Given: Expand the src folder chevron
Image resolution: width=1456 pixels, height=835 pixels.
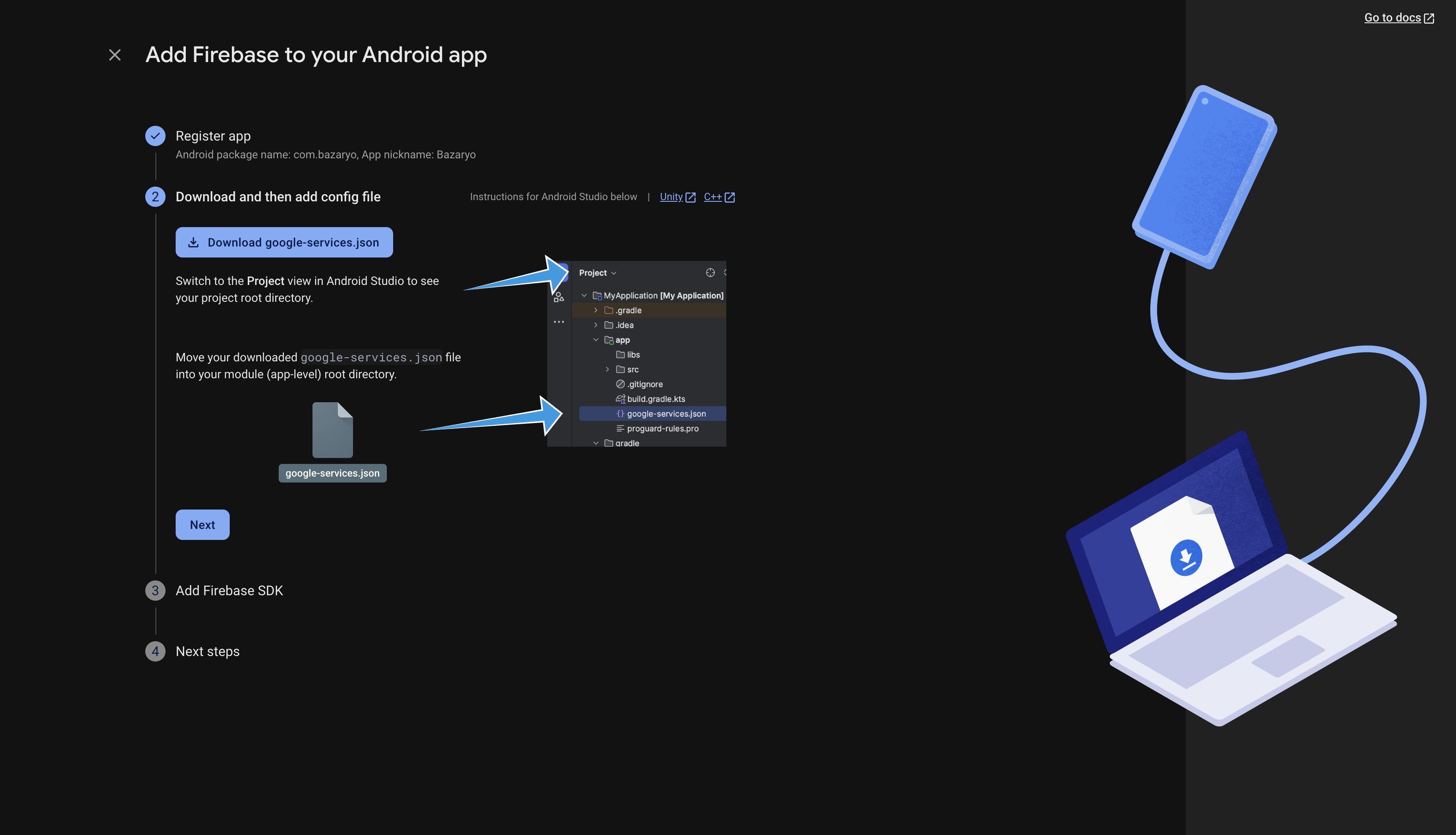Looking at the screenshot, I should 607,370.
